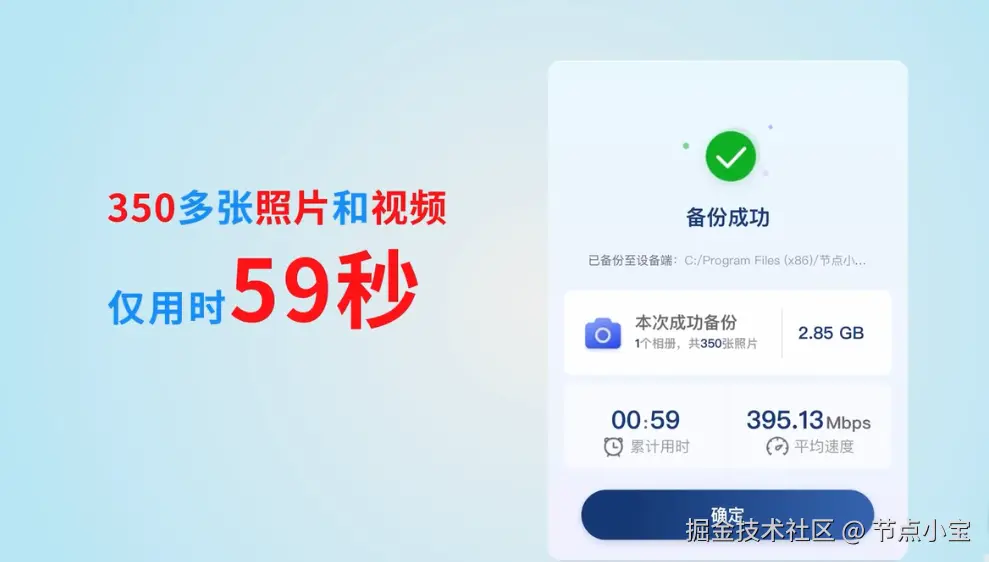
Task: Click the 1个相册，共350张照片 subtitle
Action: point(696,344)
